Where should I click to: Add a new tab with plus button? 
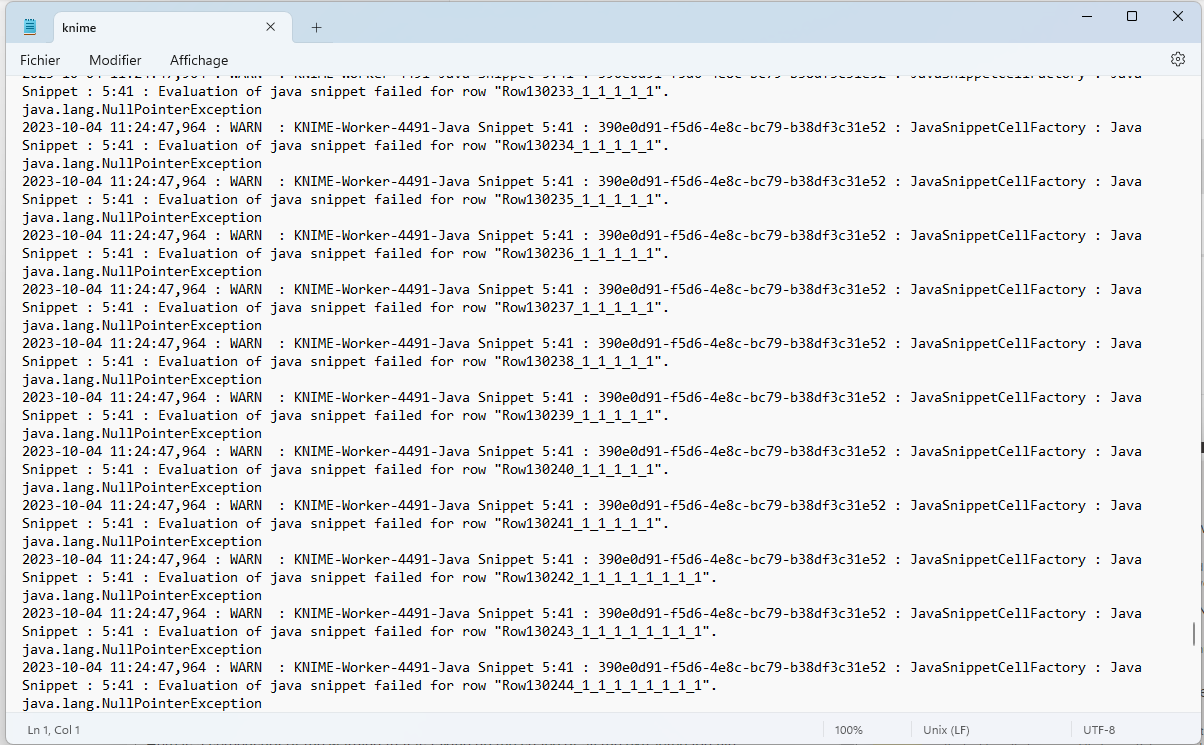click(316, 27)
